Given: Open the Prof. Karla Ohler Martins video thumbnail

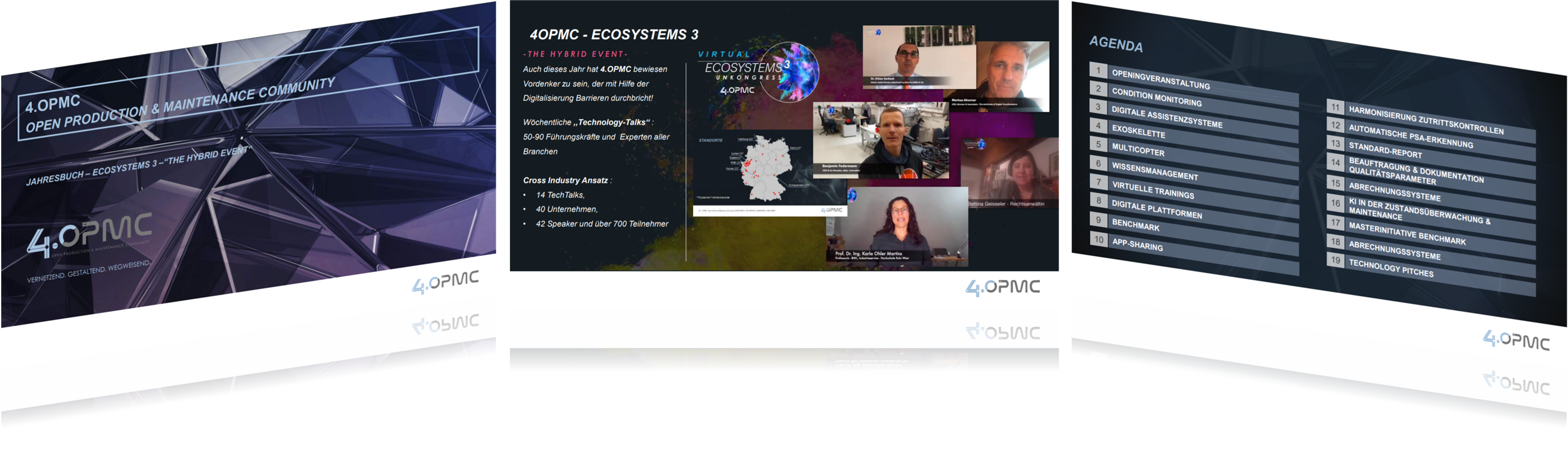Looking at the screenshot, I should [897, 227].
